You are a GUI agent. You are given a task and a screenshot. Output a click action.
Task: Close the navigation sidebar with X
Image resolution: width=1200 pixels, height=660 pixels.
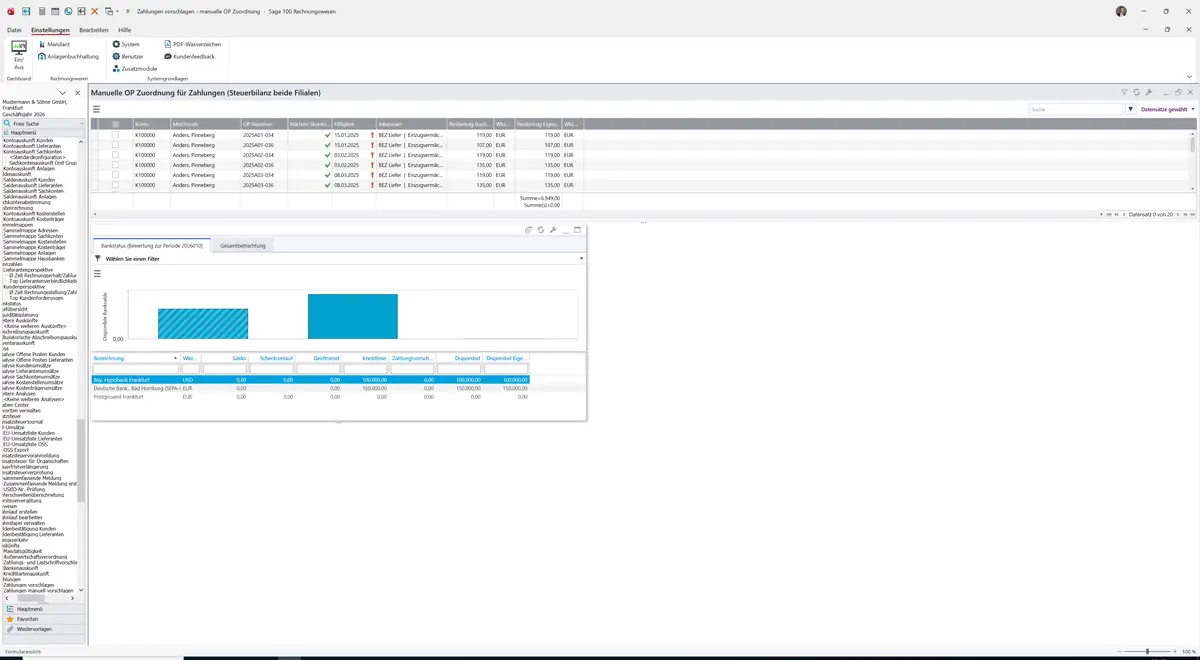[x=77, y=93]
